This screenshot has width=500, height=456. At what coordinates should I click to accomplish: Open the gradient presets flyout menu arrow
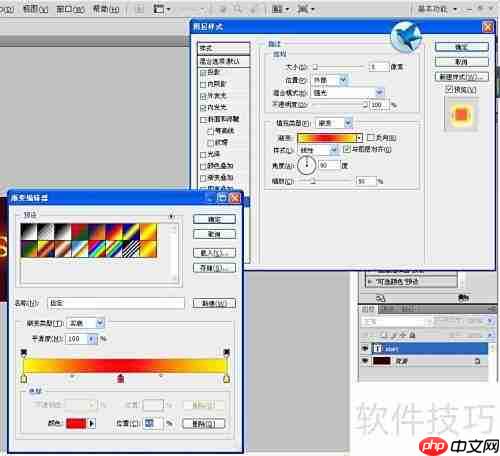pyautogui.click(x=172, y=217)
